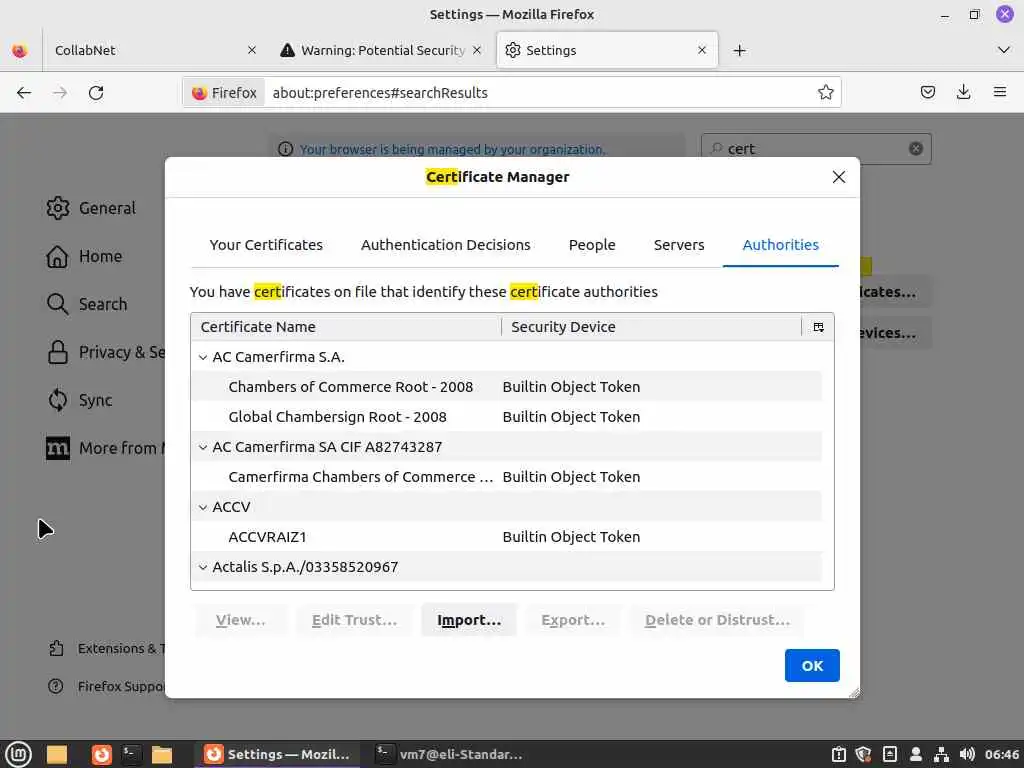Click the Edit Trust... button
The width and height of the screenshot is (1024, 768).
pyautogui.click(x=354, y=620)
